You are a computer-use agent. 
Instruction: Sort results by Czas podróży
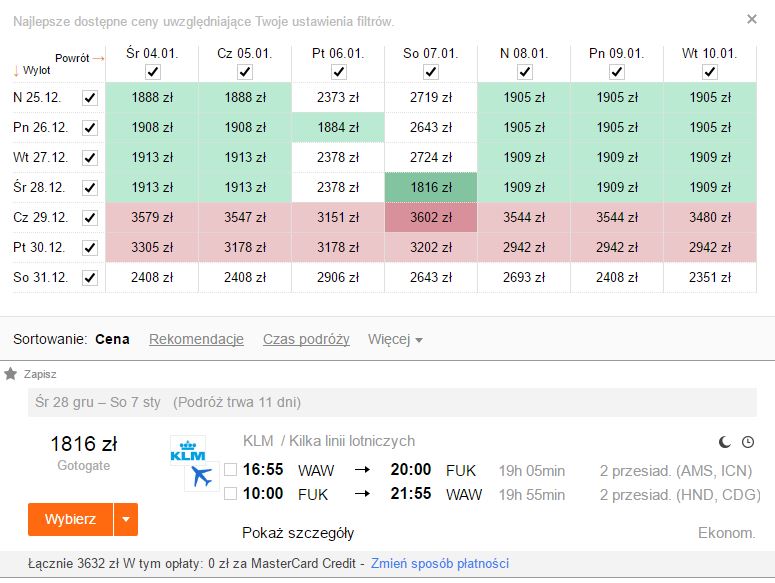[x=306, y=339]
